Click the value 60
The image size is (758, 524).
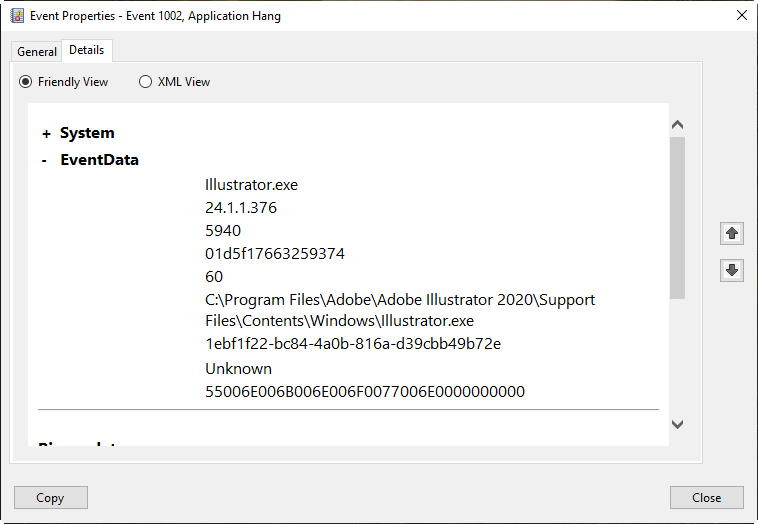click(214, 277)
